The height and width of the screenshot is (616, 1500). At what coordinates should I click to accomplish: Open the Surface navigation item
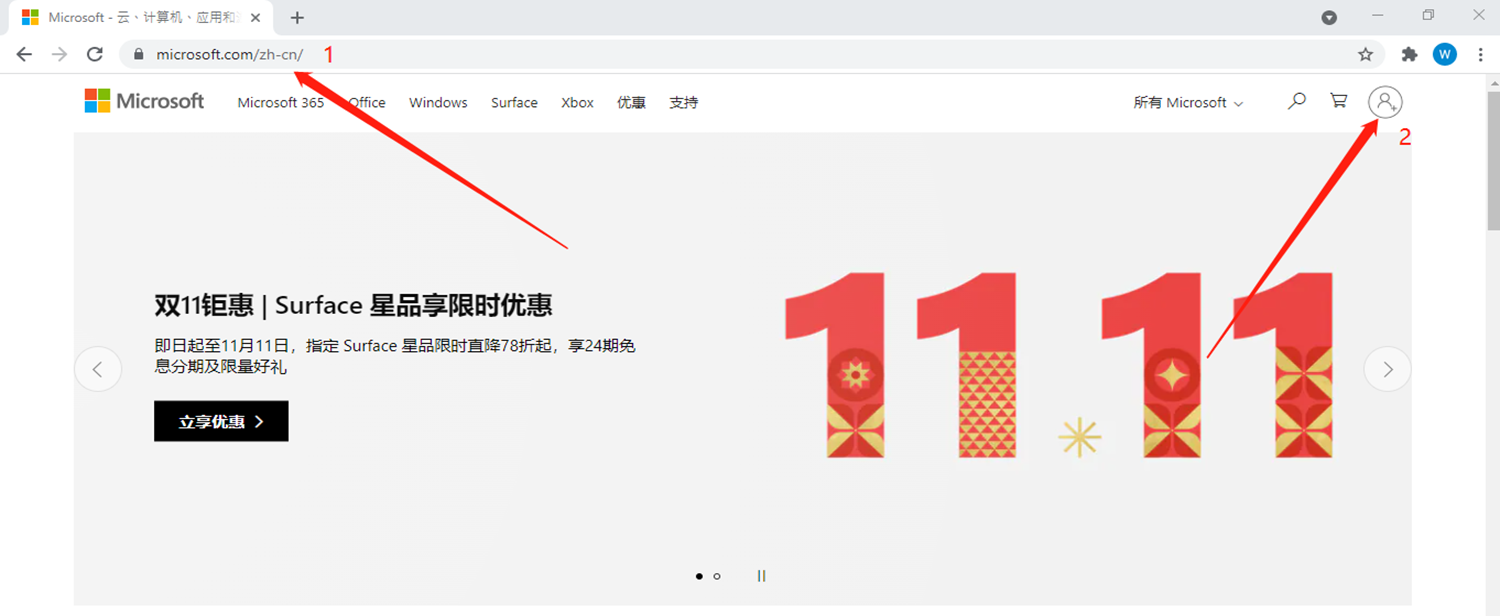pyautogui.click(x=514, y=103)
